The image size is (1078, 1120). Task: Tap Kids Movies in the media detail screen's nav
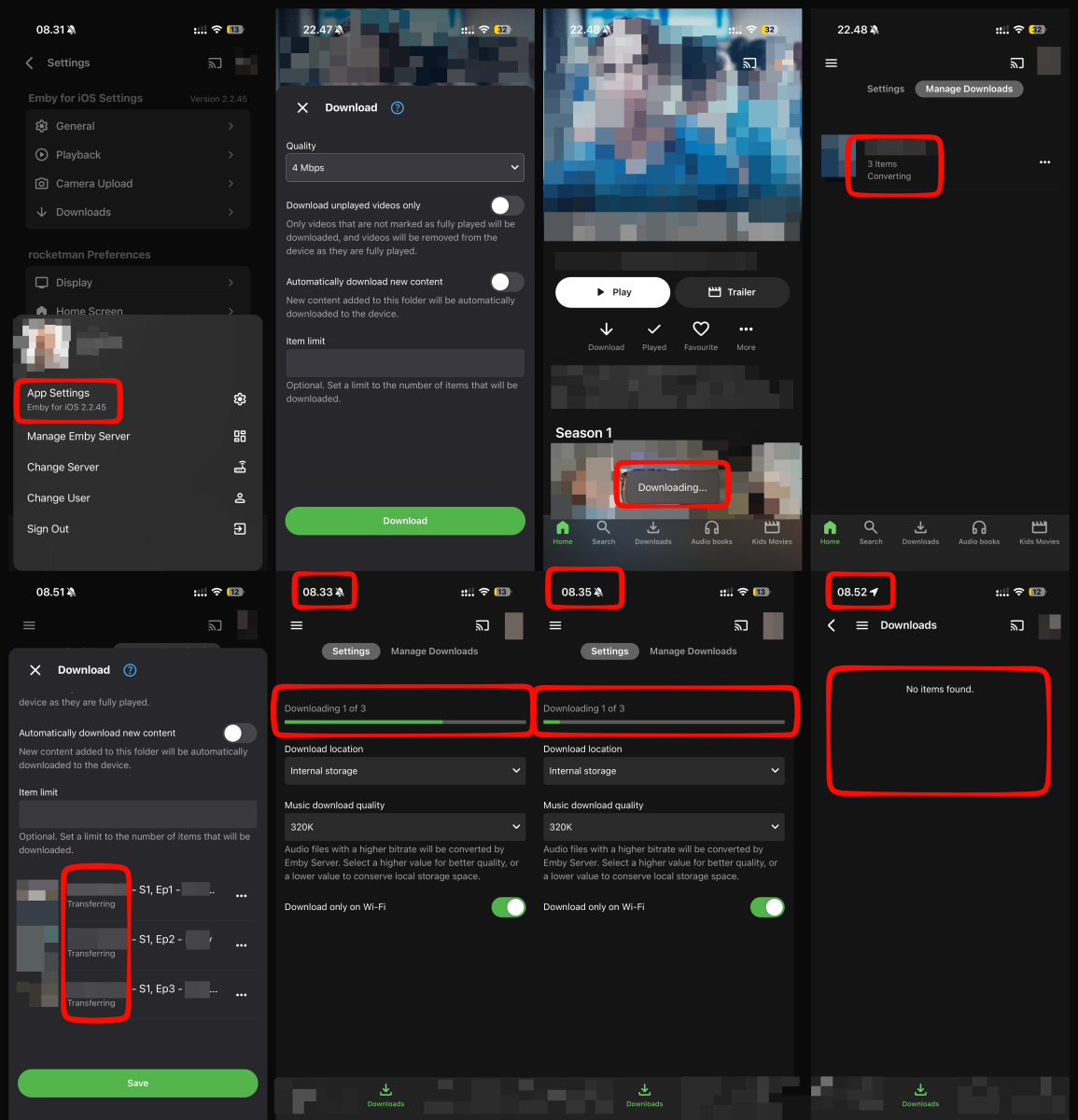(772, 533)
